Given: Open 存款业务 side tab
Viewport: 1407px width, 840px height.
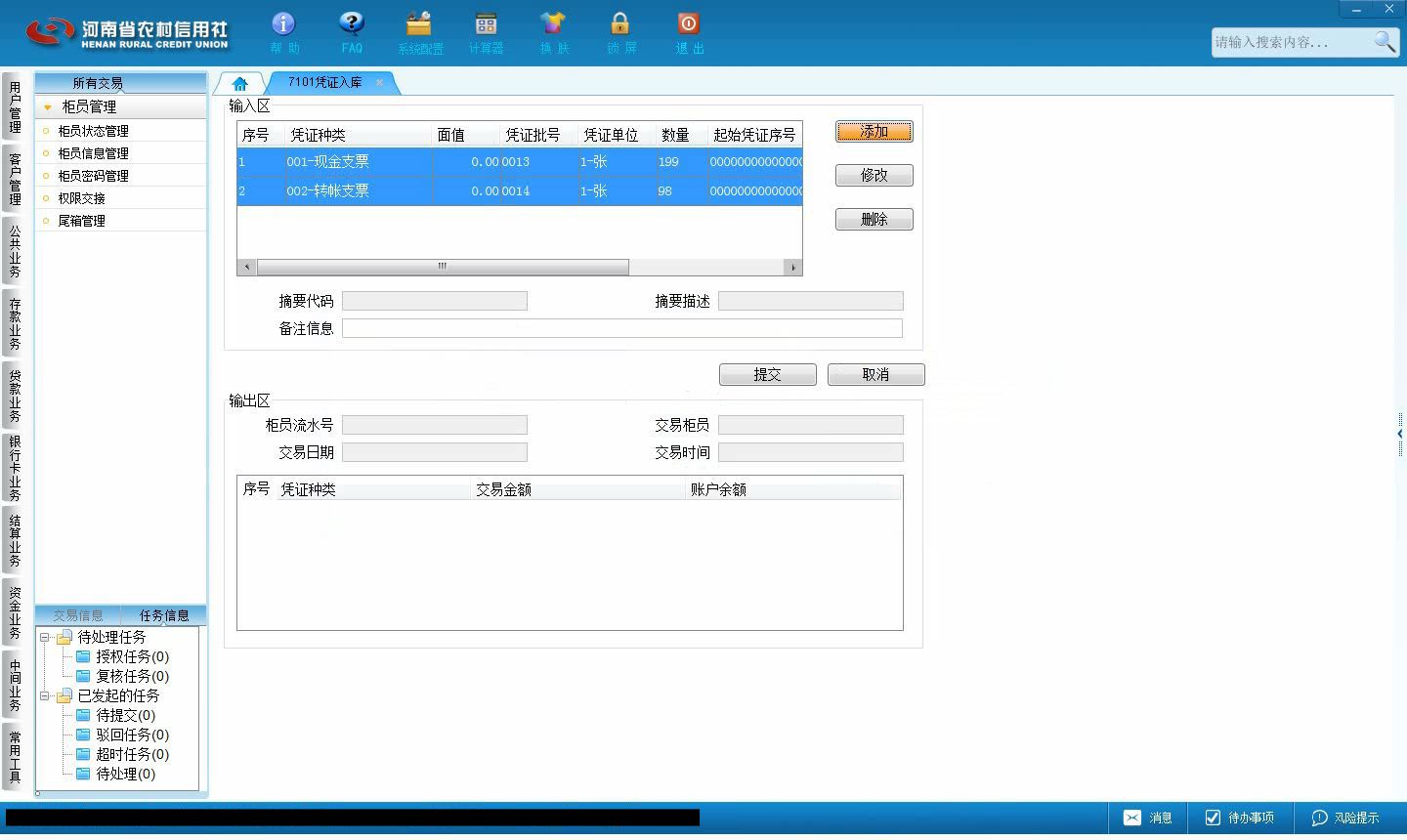Looking at the screenshot, I should (14, 323).
